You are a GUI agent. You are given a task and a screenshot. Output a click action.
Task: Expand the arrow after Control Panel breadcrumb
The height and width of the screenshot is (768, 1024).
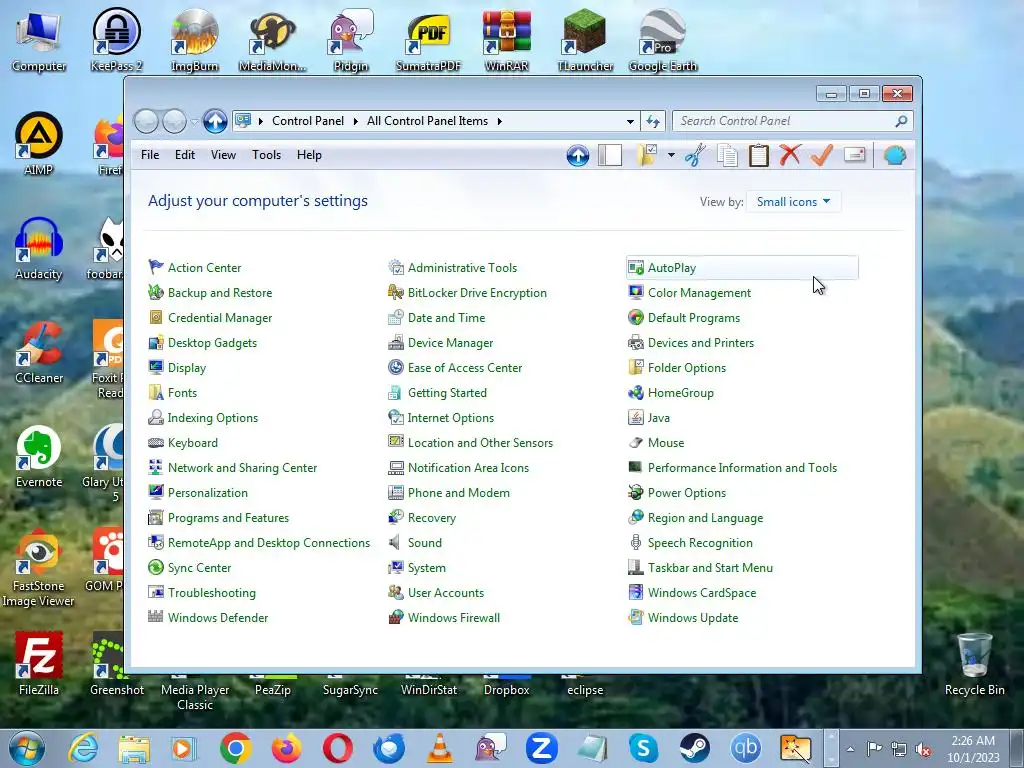tap(356, 121)
